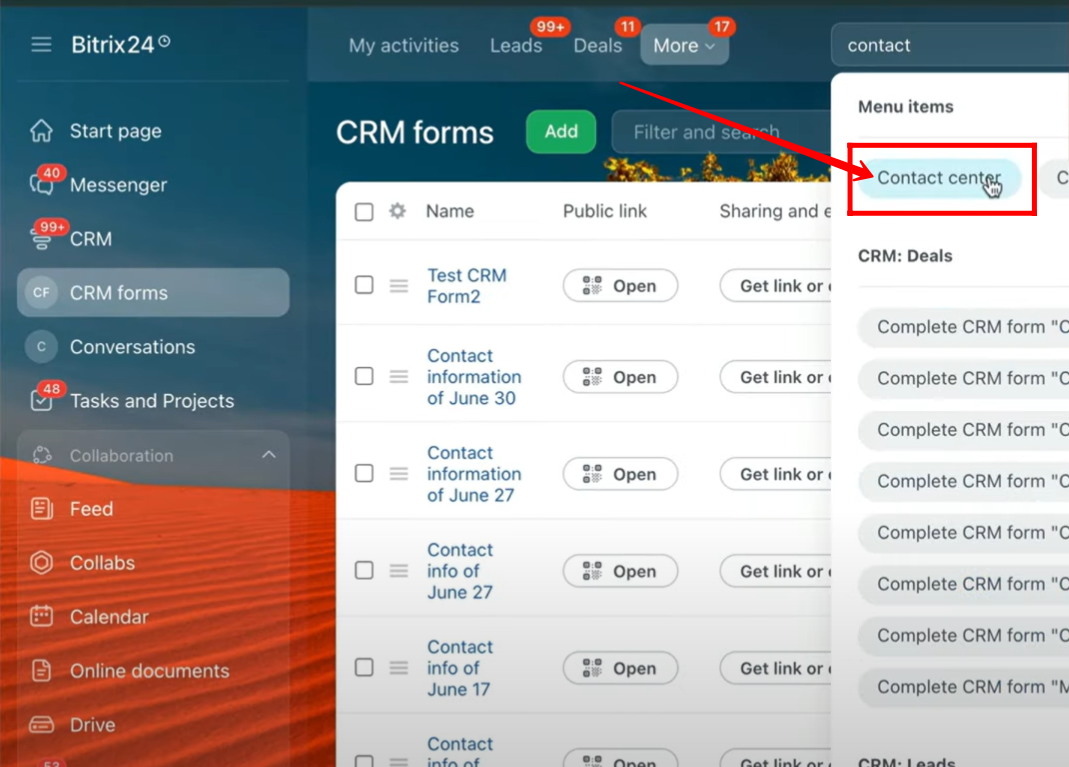This screenshot has width=1069, height=767.
Task: Click row menu icon for Contact info of June 27
Action: coord(399,571)
